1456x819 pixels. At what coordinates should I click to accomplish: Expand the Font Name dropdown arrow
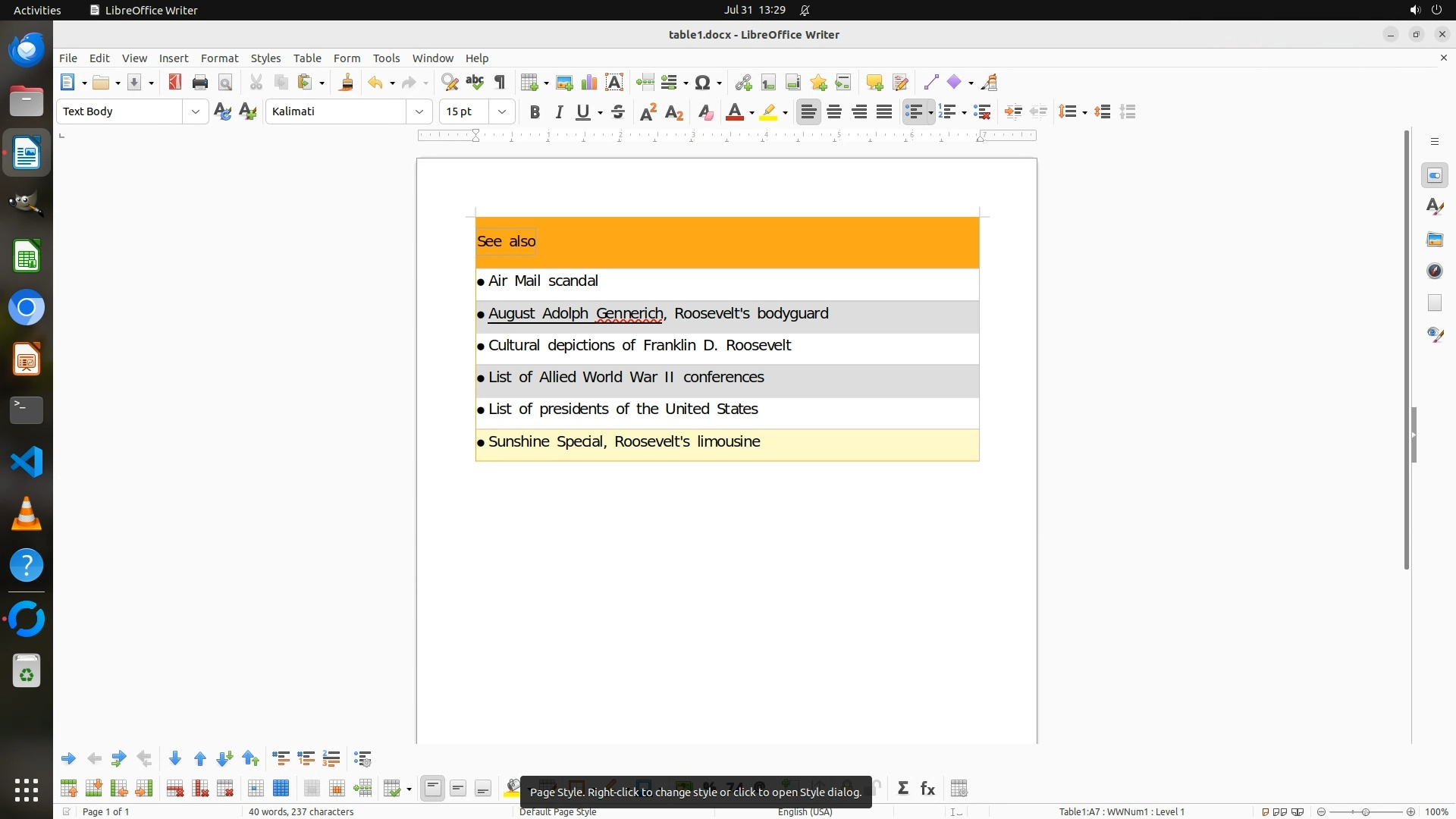click(x=419, y=111)
